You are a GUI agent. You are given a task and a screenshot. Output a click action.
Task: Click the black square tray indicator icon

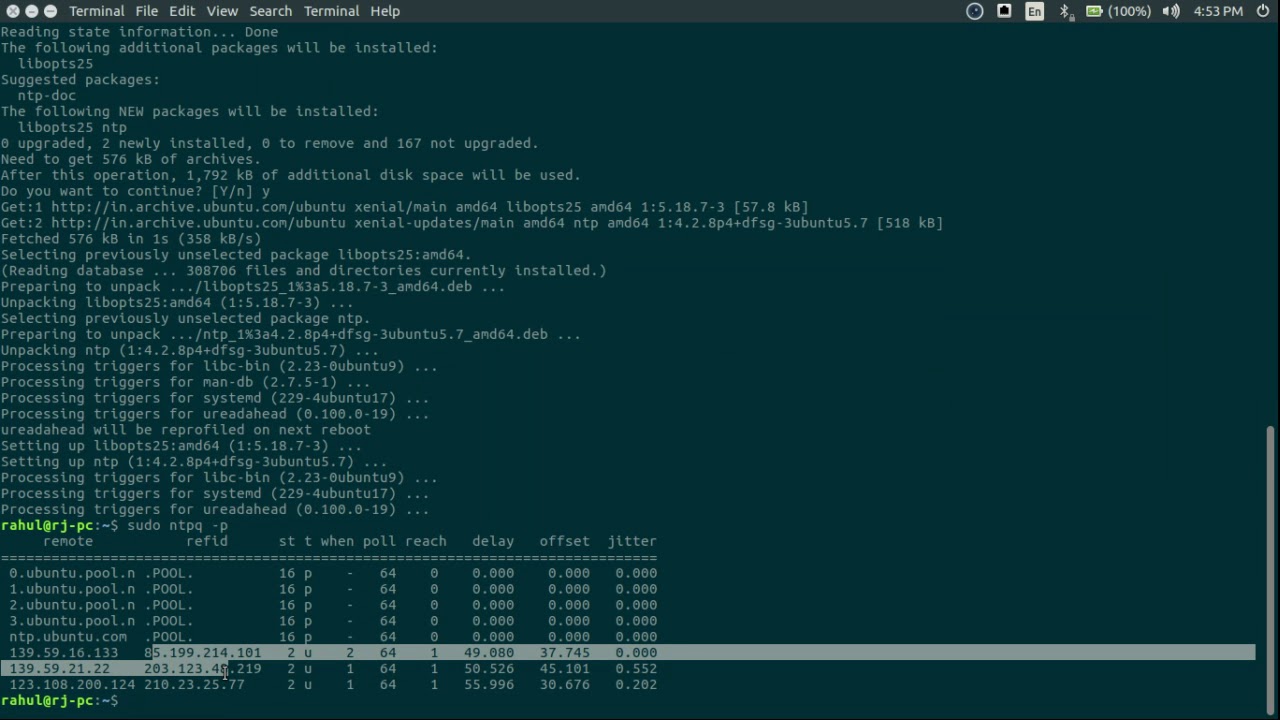tap(1004, 11)
